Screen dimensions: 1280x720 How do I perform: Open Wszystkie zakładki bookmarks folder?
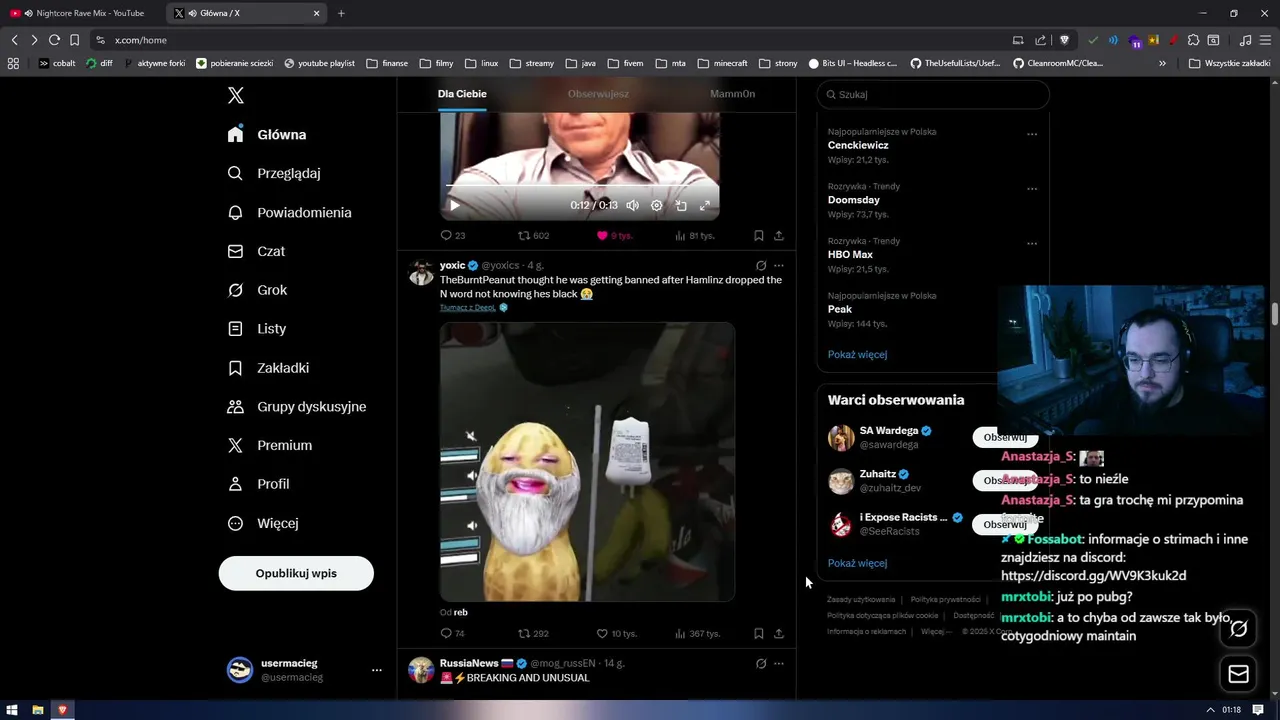tap(1229, 63)
